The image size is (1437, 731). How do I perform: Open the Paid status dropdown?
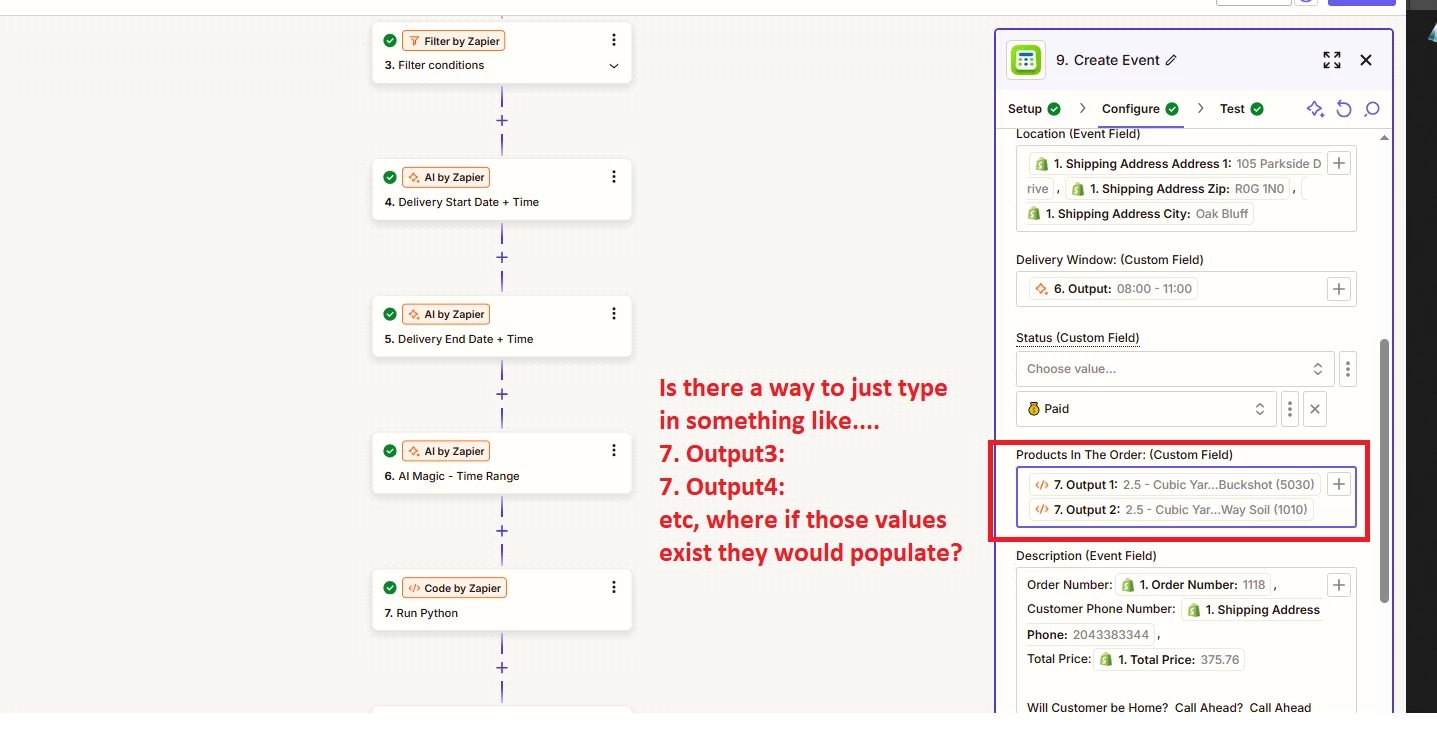click(1146, 409)
